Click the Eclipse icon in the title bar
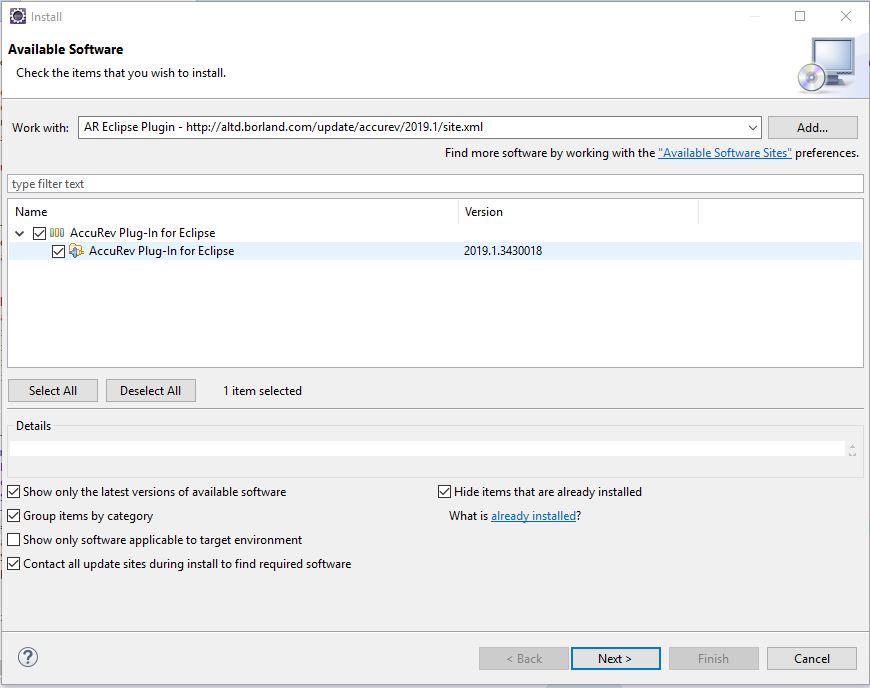Screen dimensions: 870x688 pos(18,16)
